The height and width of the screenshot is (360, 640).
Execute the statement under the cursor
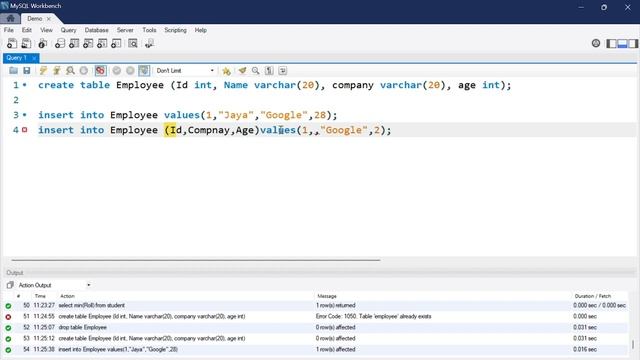click(x=57, y=71)
